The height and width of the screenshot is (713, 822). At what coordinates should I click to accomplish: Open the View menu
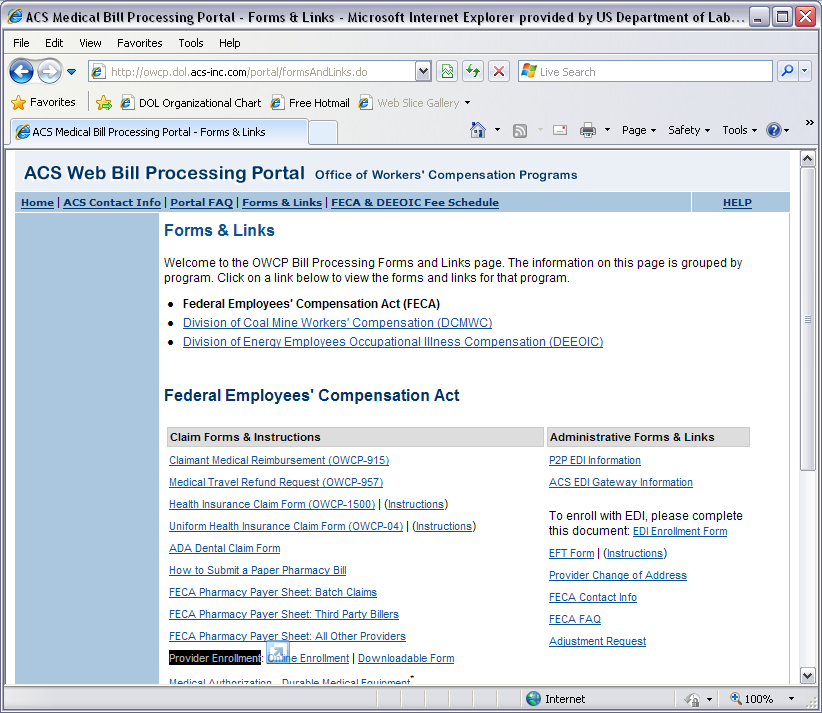90,43
